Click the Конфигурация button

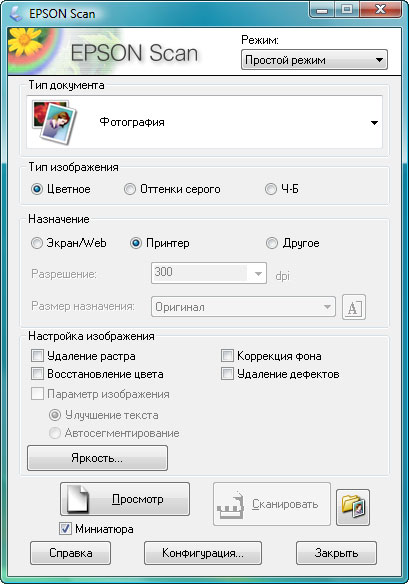tap(203, 553)
